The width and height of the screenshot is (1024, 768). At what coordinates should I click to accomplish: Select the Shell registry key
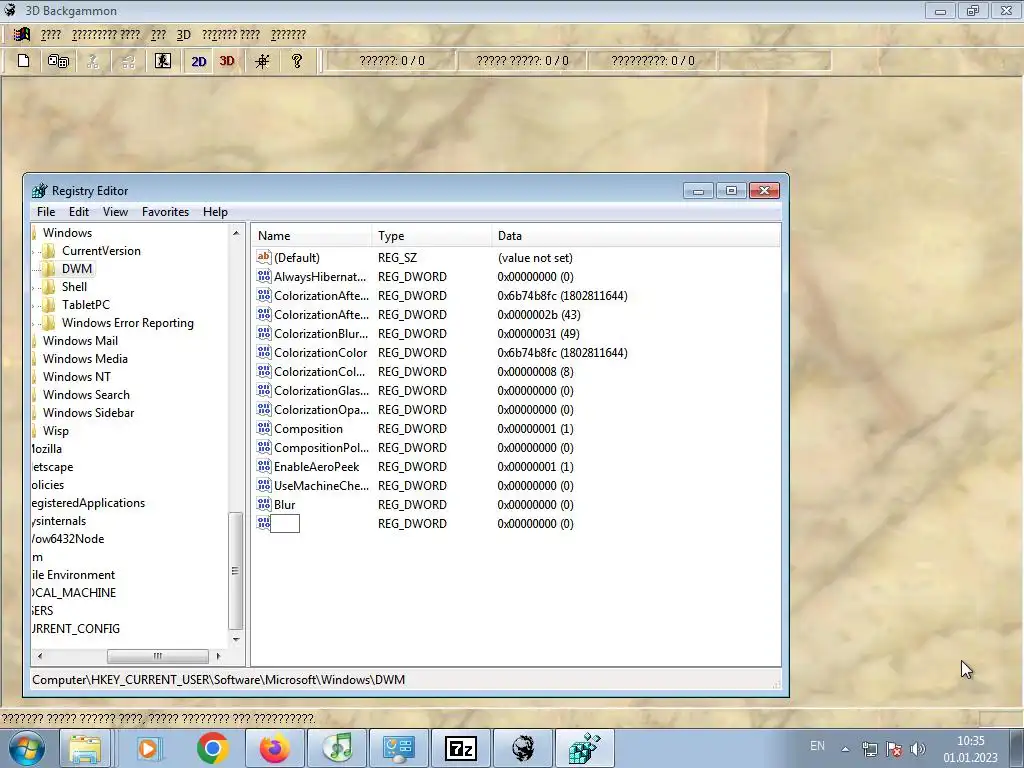pyautogui.click(x=74, y=287)
